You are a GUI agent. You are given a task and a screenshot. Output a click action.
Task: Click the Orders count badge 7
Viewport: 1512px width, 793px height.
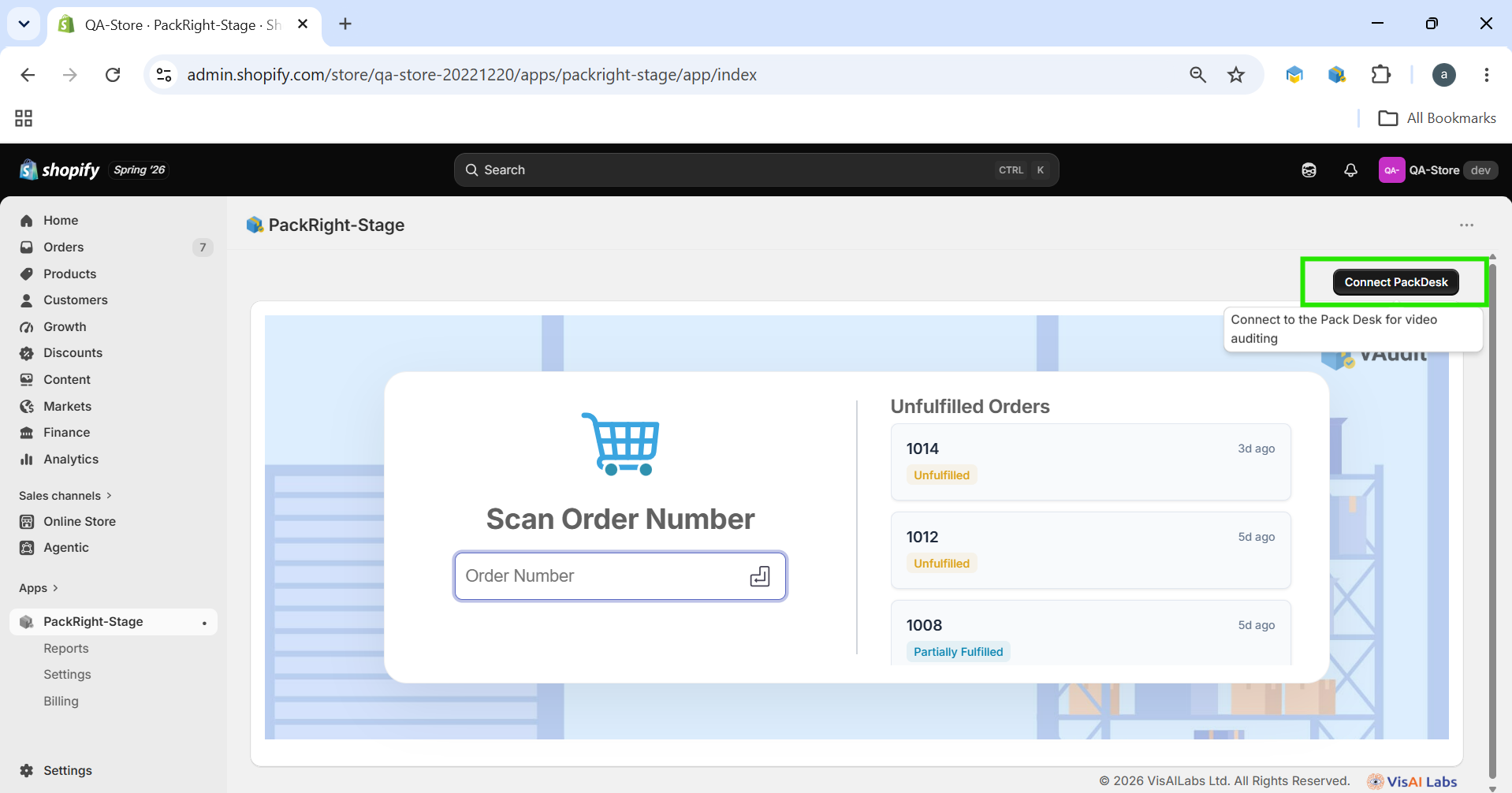point(203,248)
